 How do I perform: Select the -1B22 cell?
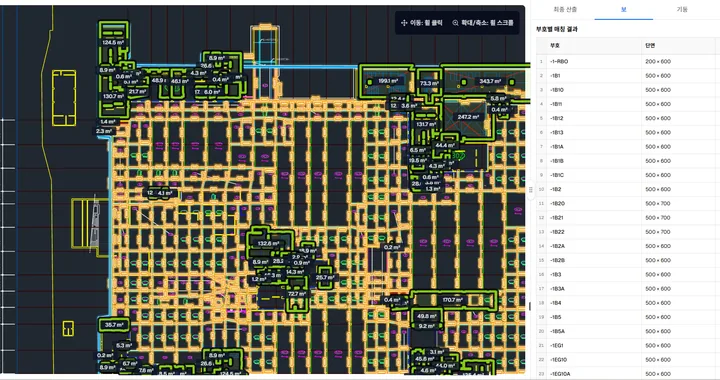pos(593,232)
